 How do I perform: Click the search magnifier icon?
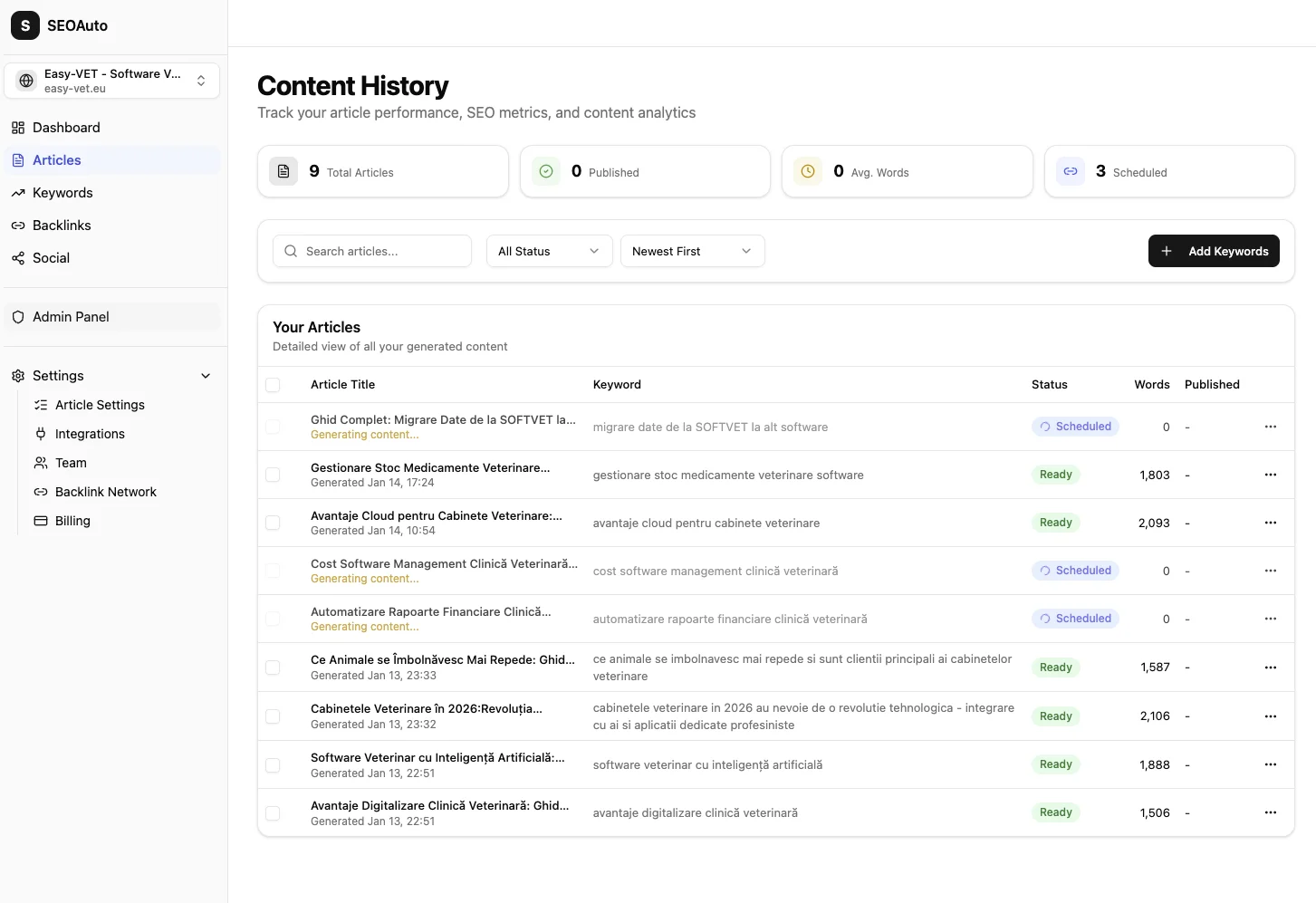[291, 251]
